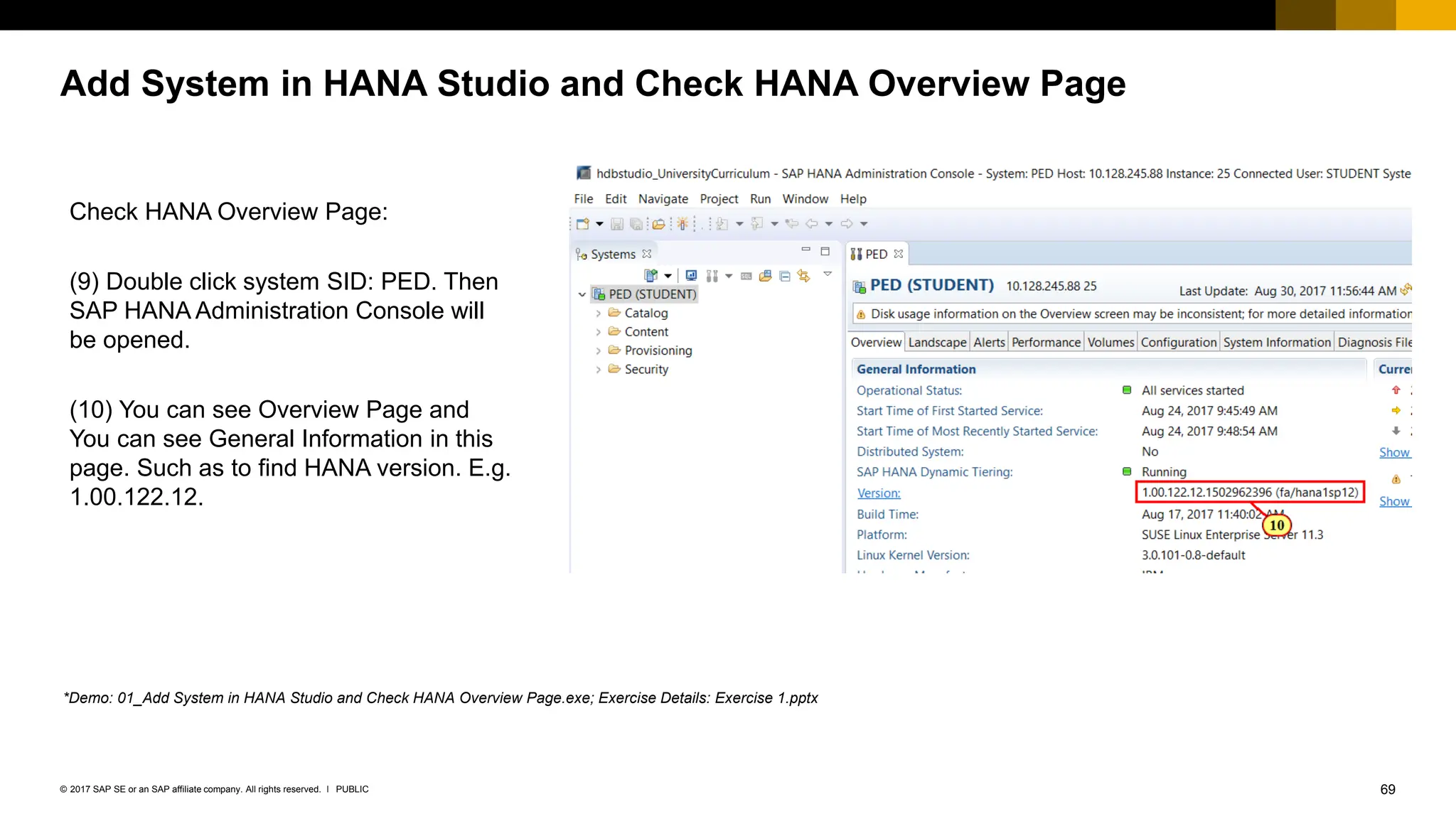Open the Edit menu
This screenshot has height=819, width=1456.
pyautogui.click(x=616, y=199)
